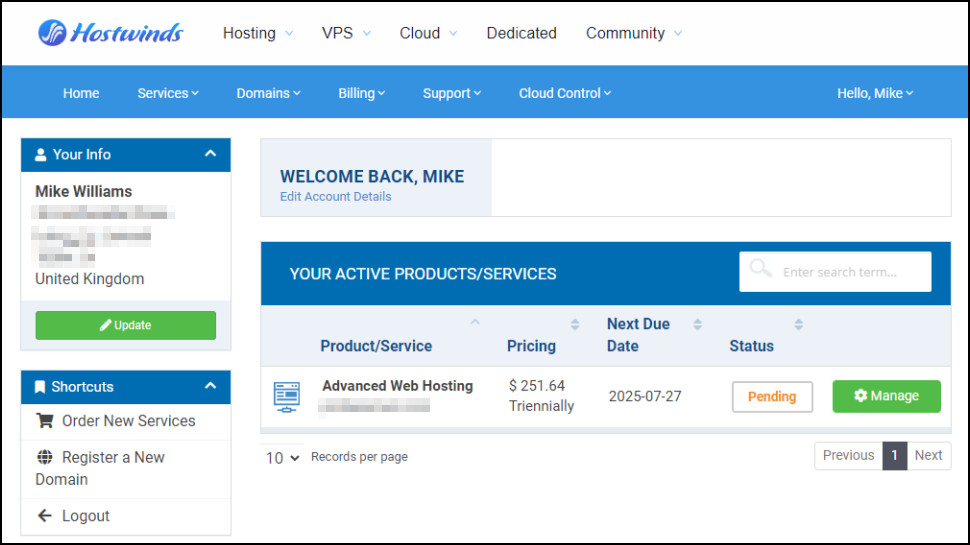Image resolution: width=970 pixels, height=545 pixels.
Task: Click the search term input field
Action: pos(835,272)
